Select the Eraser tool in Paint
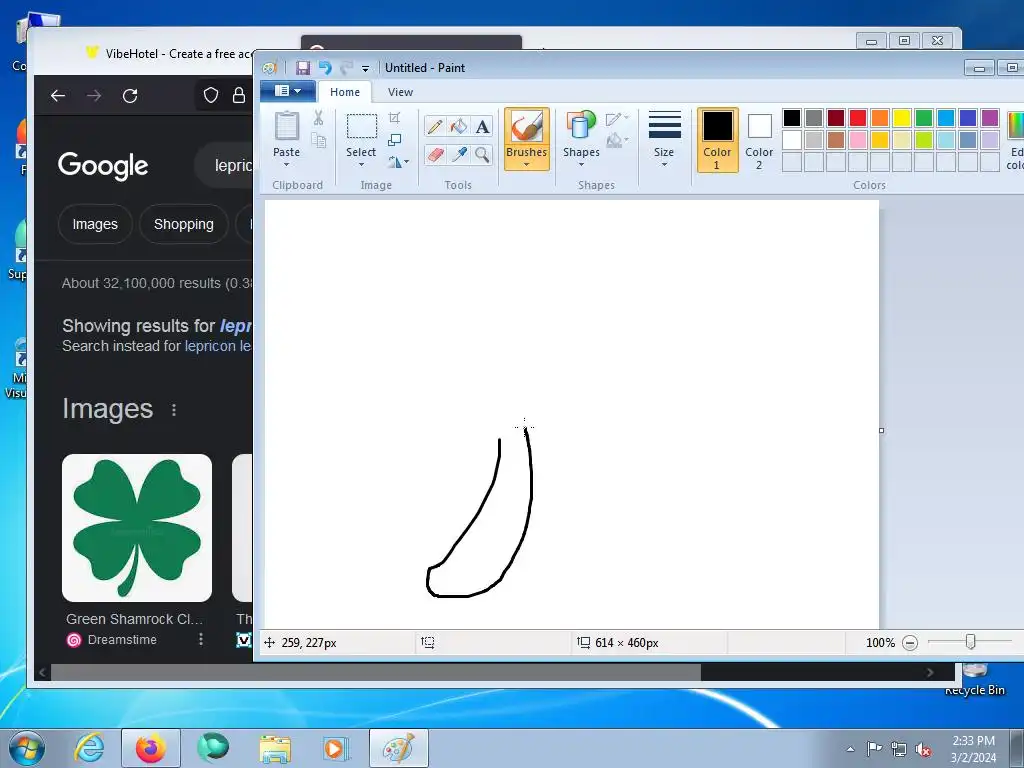This screenshot has width=1024, height=768. pos(435,155)
